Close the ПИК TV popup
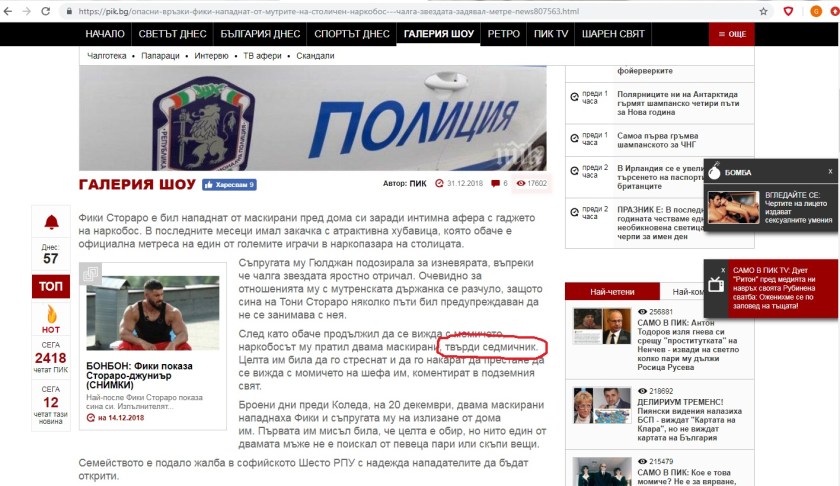The width and height of the screenshot is (840, 486). pyautogui.click(x=723, y=270)
